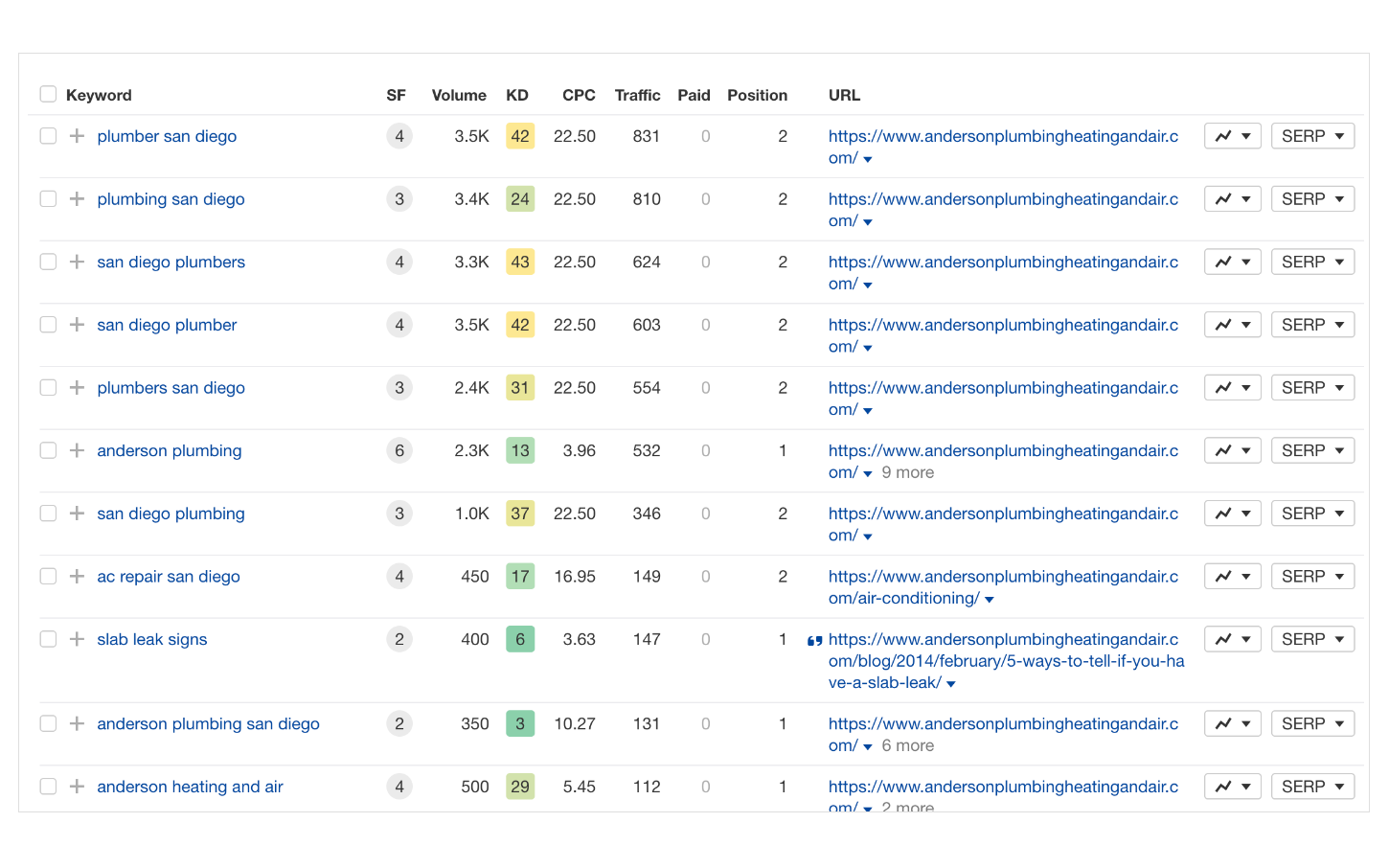This screenshot has height=868, width=1389.
Task: Click plus icon for anderson plumbing row
Action: coord(77,450)
